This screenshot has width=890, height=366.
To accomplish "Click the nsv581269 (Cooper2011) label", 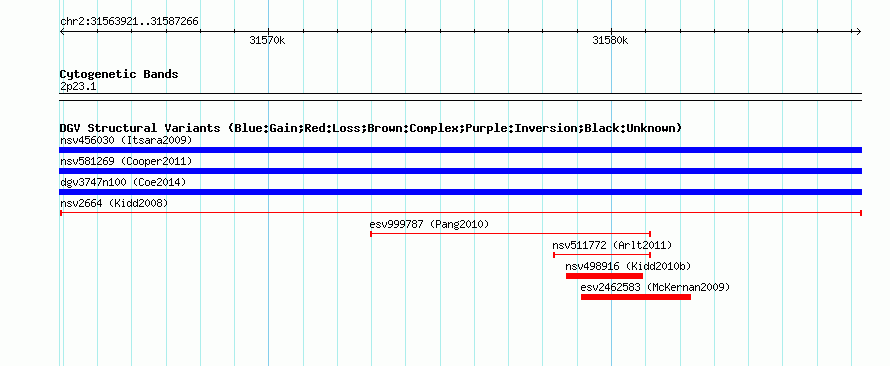I will tap(126, 161).
